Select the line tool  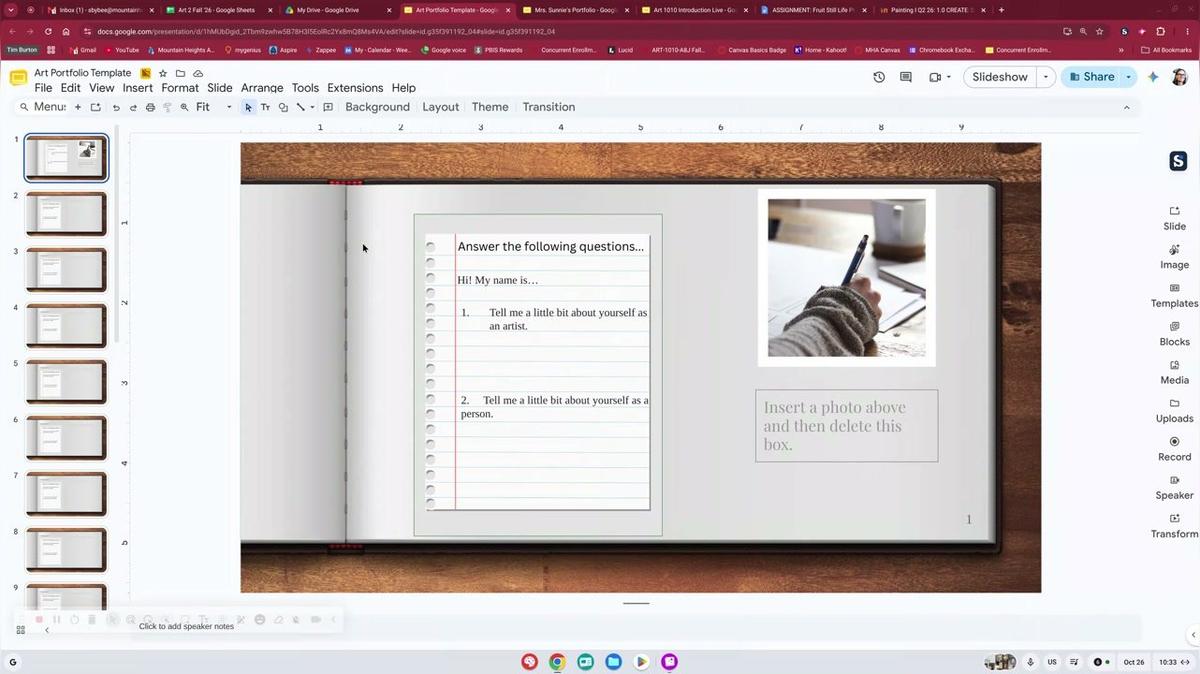click(x=300, y=107)
